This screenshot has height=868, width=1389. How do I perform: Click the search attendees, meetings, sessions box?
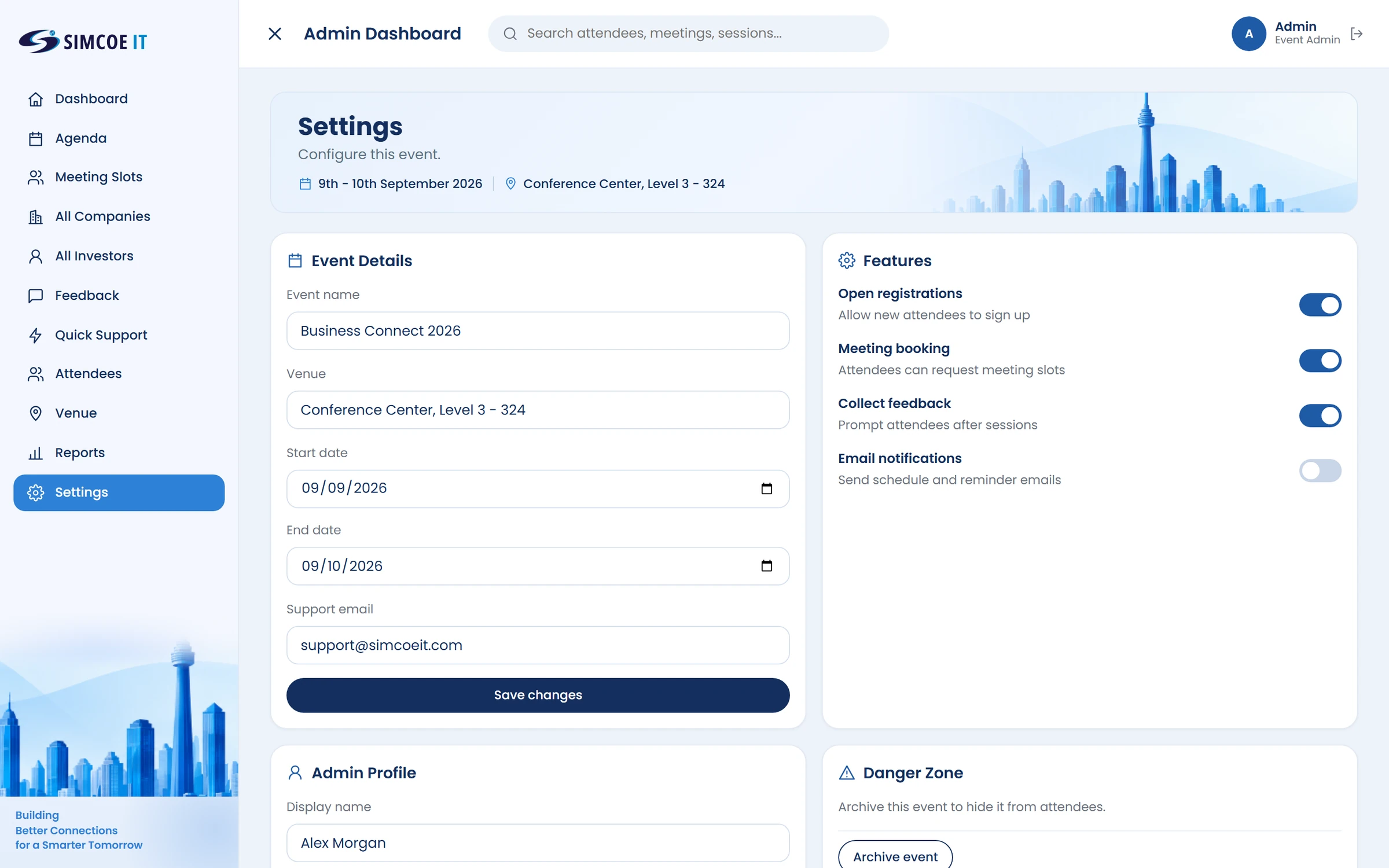[688, 34]
